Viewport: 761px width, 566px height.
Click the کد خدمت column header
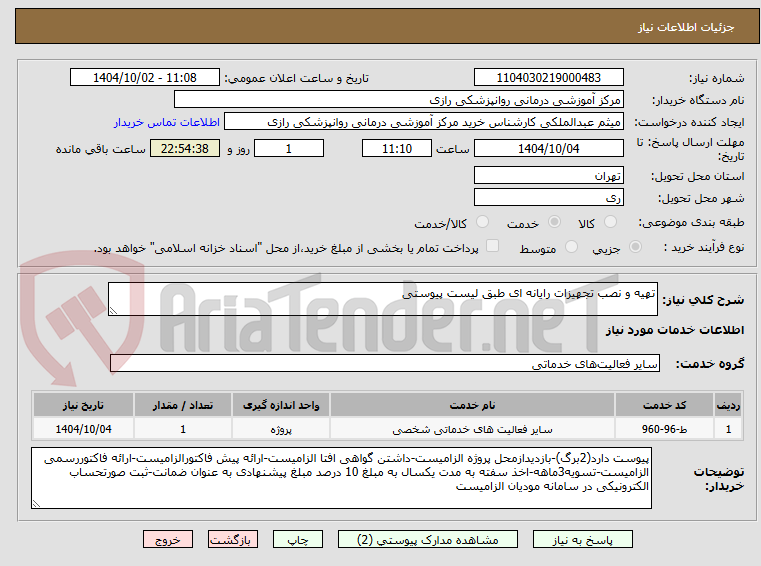point(664,405)
